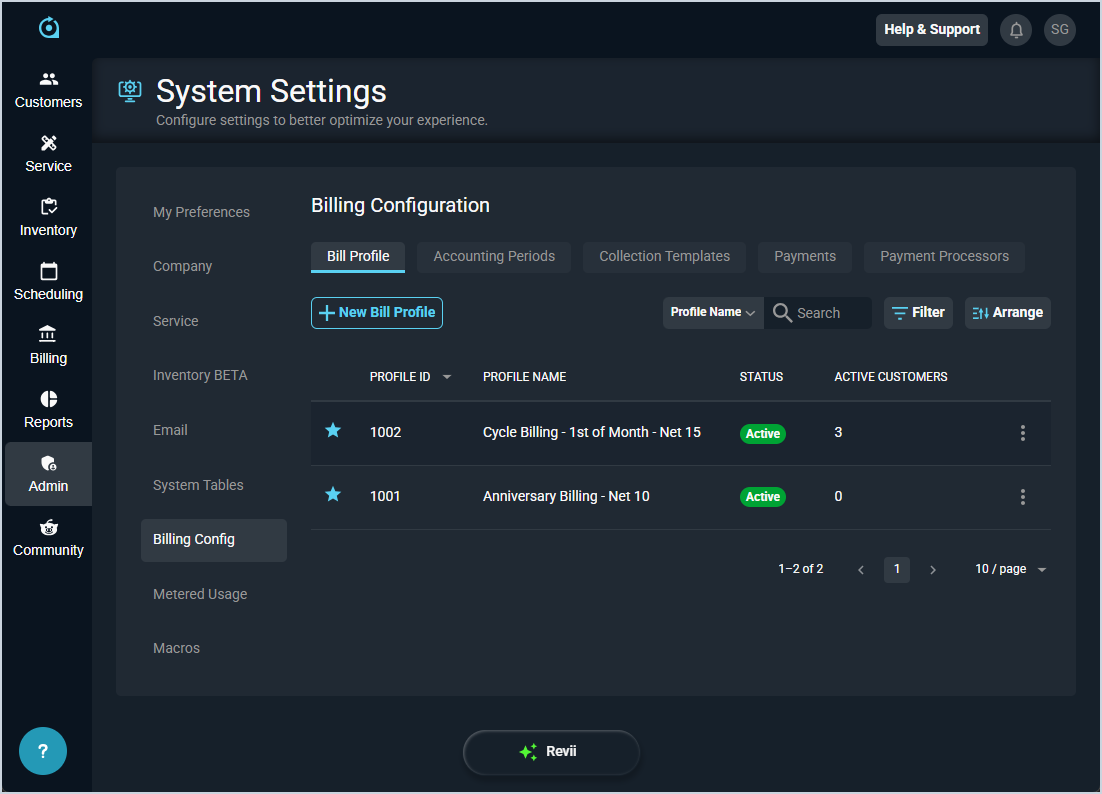Click into the Search input field

point(830,313)
